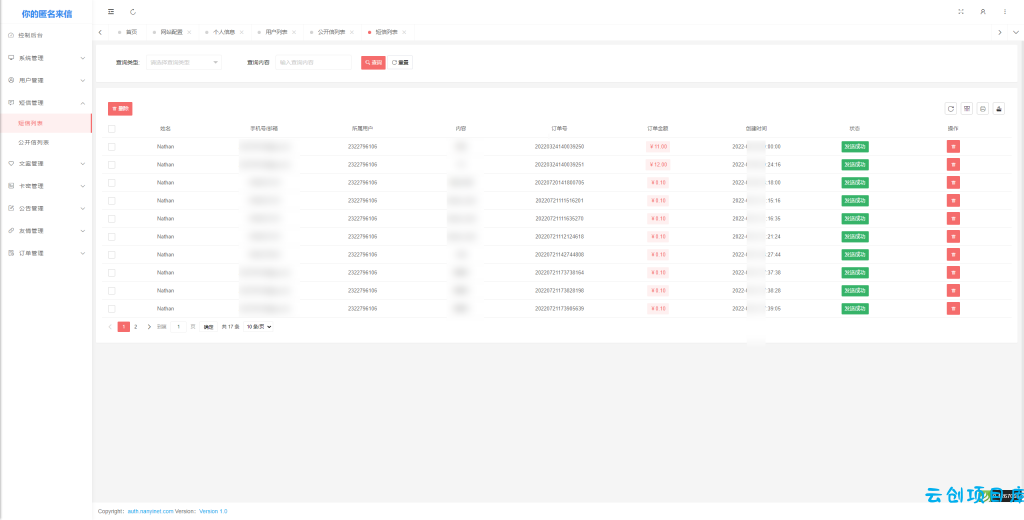The image size is (1024, 520).
Task: Open the column filter icon above table
Action: tap(967, 109)
